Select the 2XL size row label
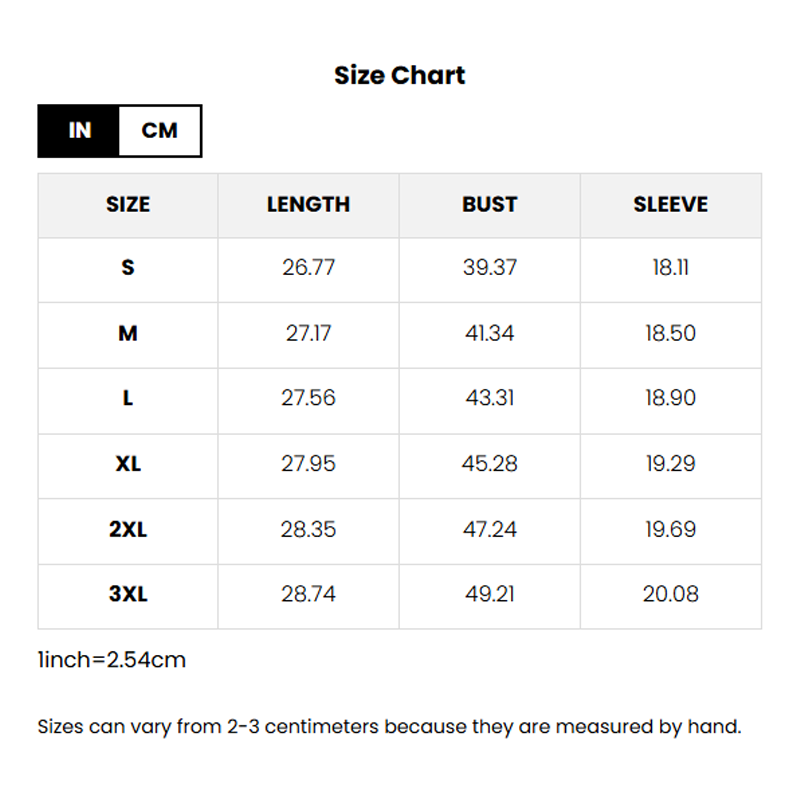This screenshot has height=800, width=800. 128,529
